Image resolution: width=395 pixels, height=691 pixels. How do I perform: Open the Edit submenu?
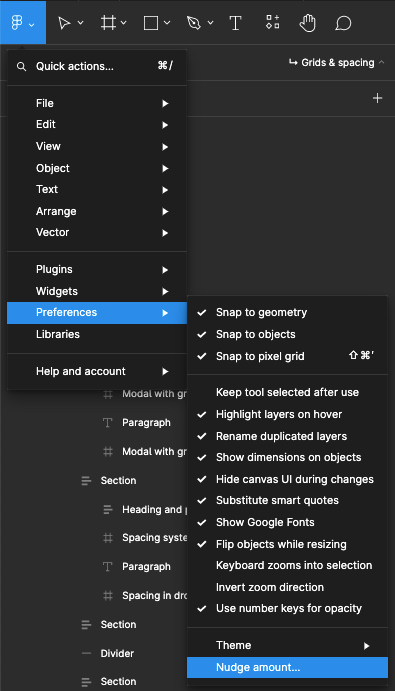97,125
